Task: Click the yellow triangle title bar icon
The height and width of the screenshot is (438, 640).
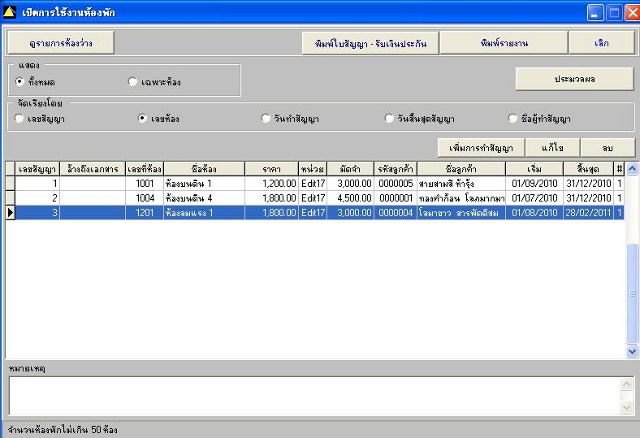Action: (9, 12)
